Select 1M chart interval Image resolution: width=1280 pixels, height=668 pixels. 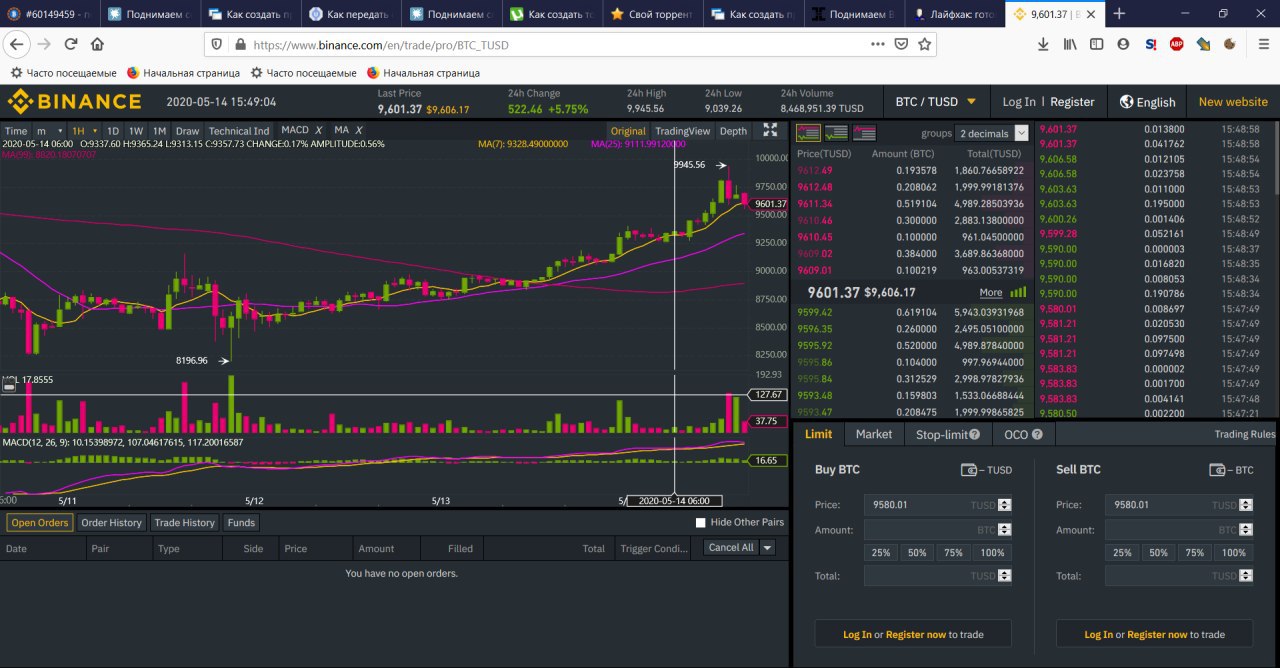pos(159,131)
